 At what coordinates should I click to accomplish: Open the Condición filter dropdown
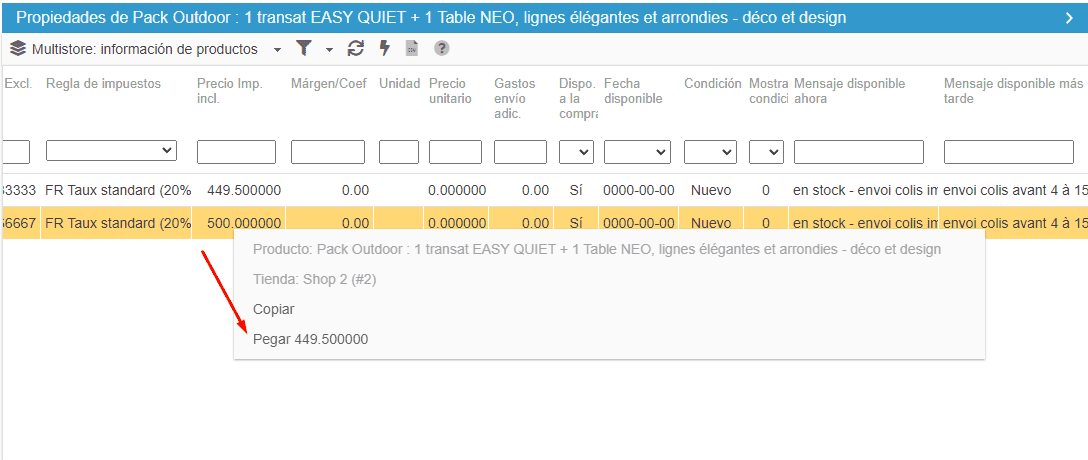point(710,151)
